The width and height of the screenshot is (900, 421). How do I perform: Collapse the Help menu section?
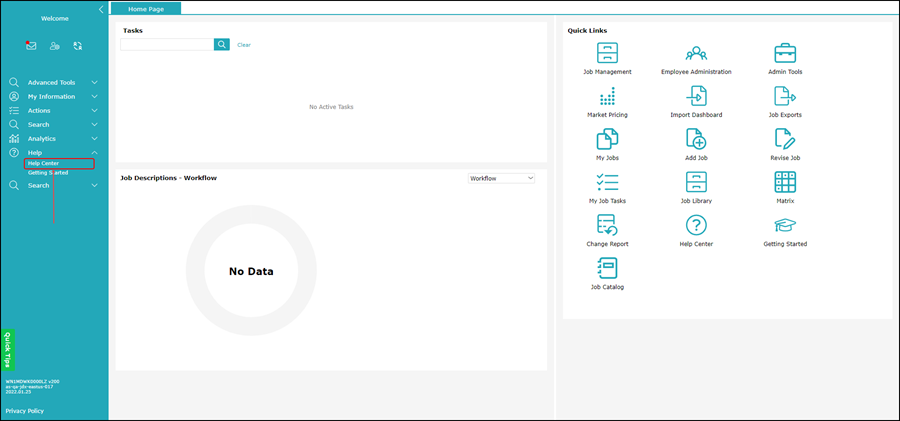(x=94, y=153)
